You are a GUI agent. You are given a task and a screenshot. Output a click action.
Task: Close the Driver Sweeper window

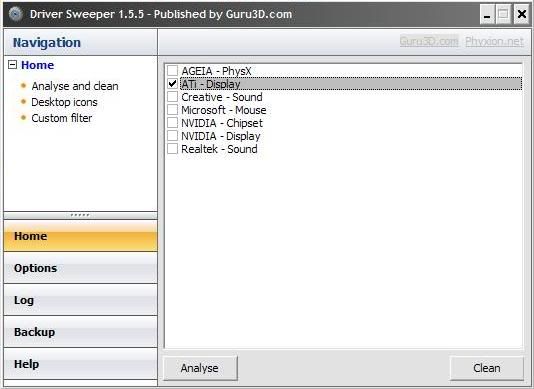521,14
